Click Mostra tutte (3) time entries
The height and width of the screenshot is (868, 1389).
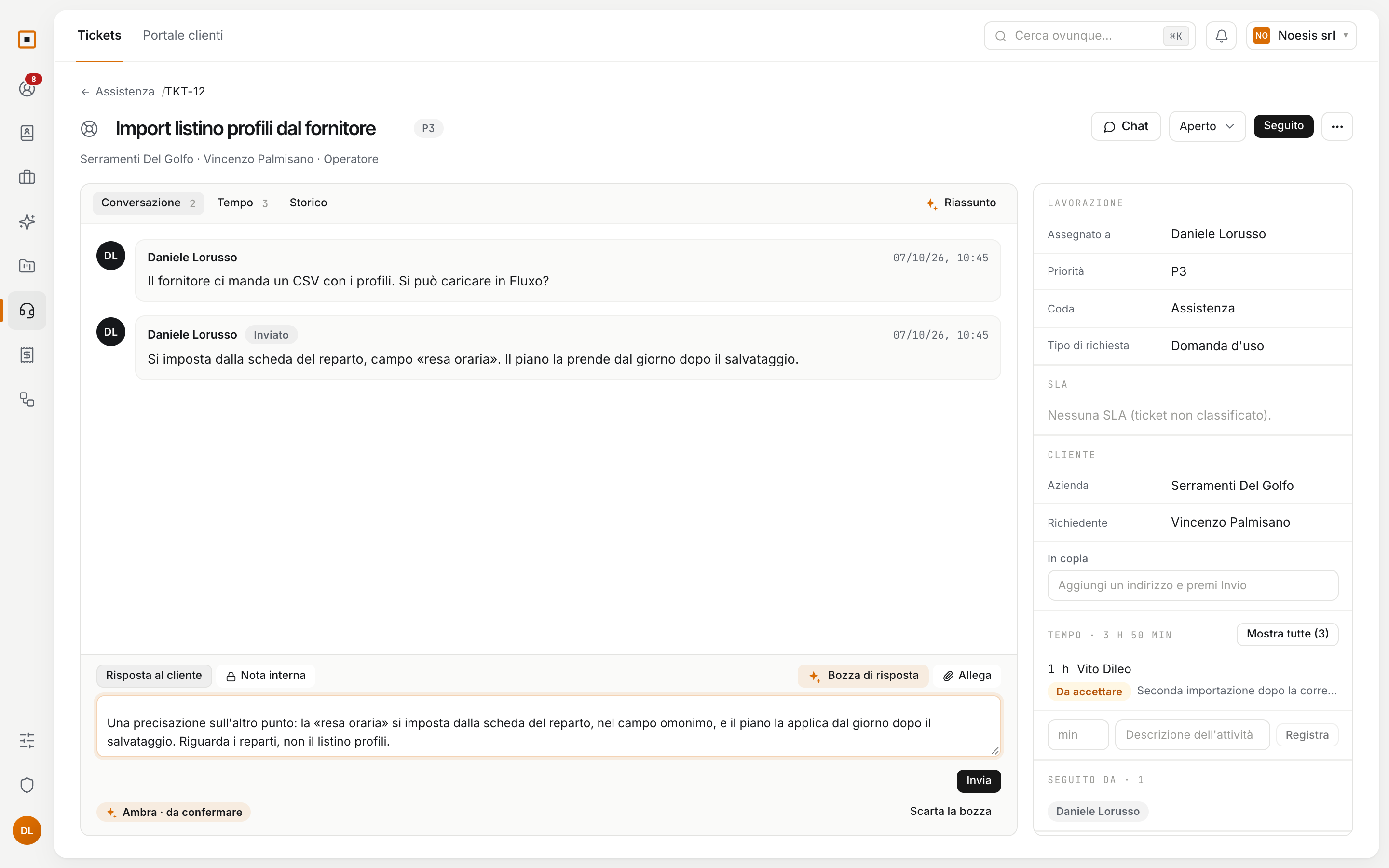(x=1287, y=634)
